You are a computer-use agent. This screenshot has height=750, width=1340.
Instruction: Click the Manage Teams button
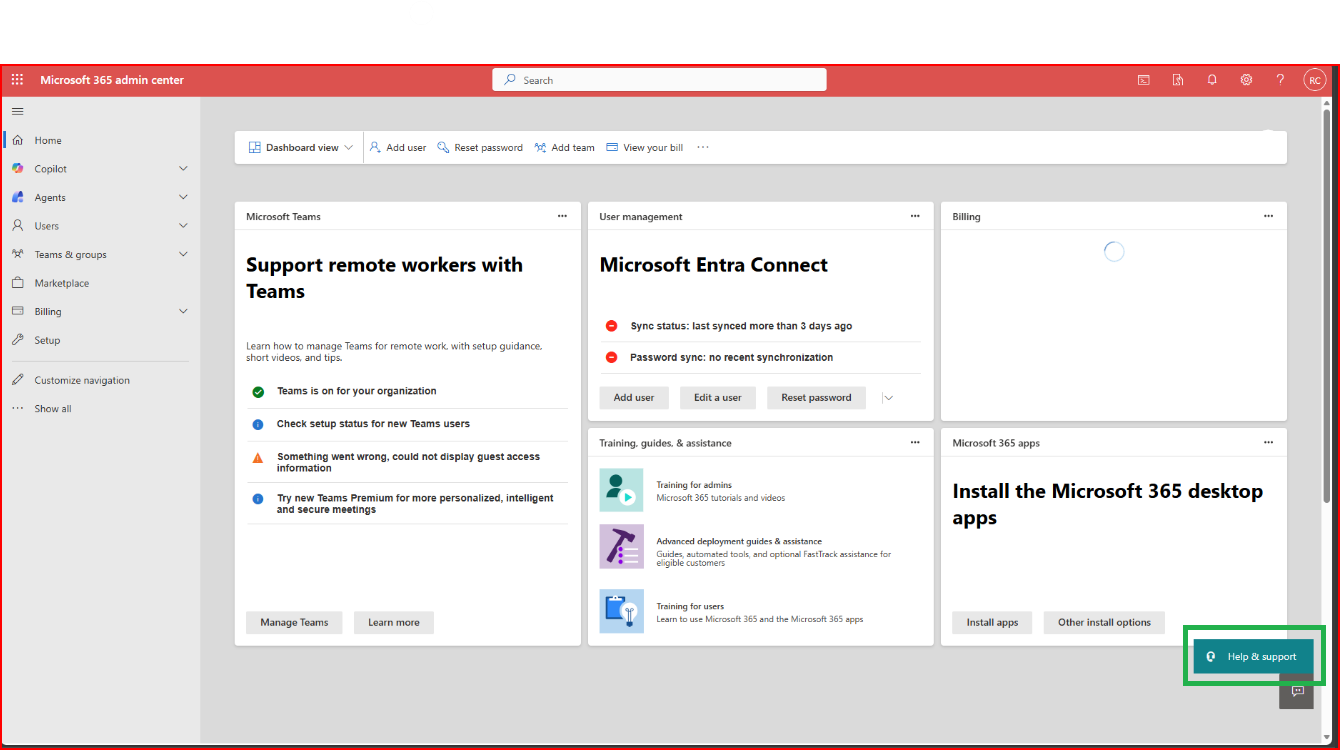tap(294, 622)
